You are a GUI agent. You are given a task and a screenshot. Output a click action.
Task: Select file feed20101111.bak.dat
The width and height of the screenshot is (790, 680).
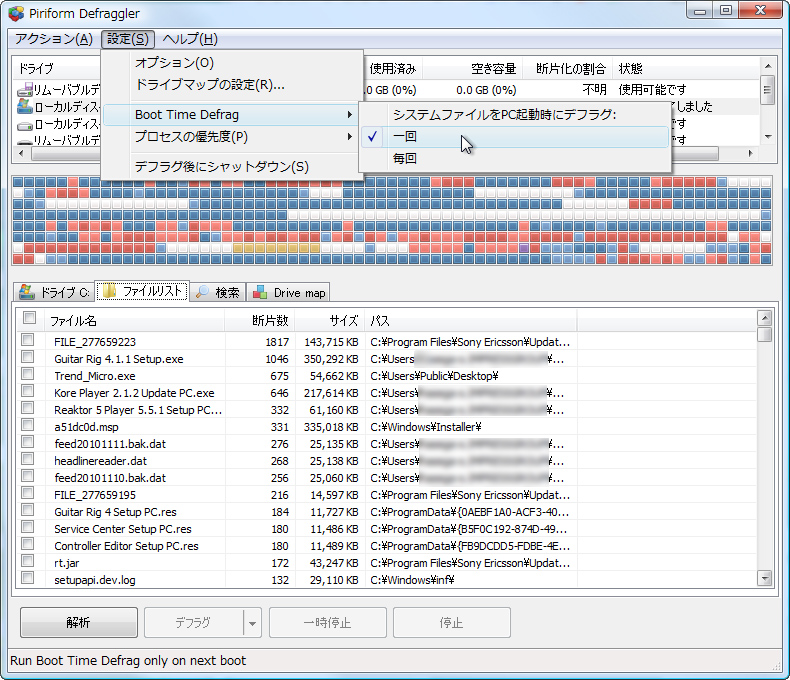pyautogui.click(x=110, y=444)
